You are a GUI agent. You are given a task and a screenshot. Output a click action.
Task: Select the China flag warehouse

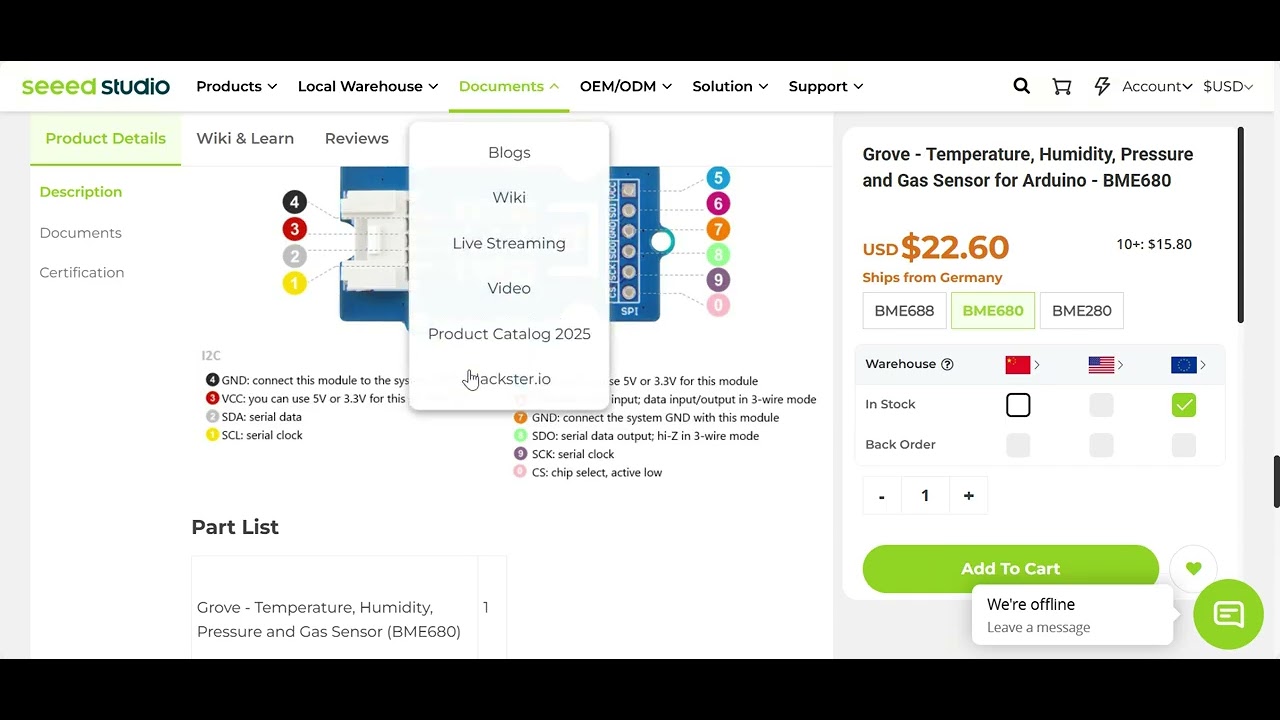(1018, 365)
